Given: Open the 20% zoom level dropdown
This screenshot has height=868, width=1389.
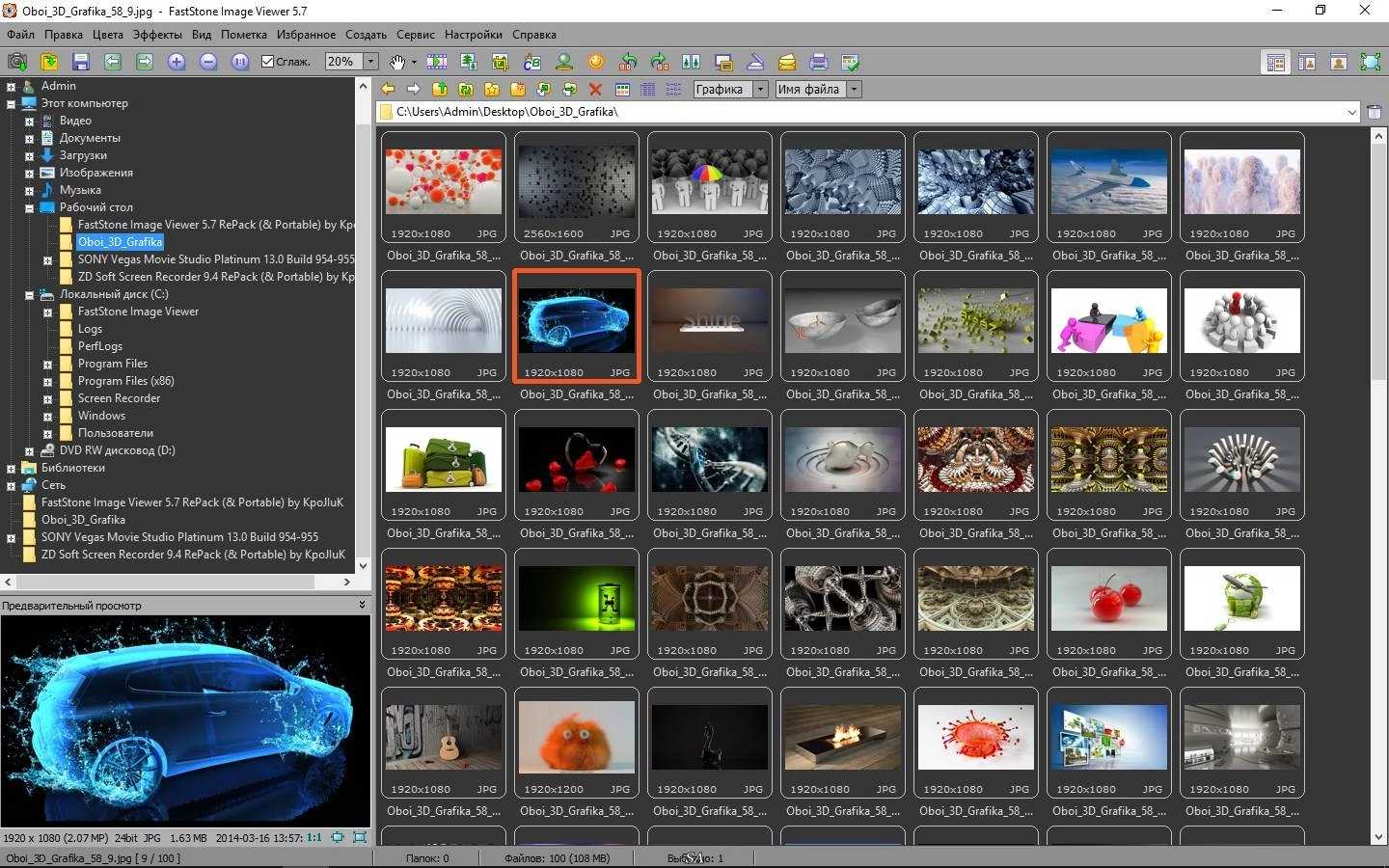Looking at the screenshot, I should [x=370, y=62].
